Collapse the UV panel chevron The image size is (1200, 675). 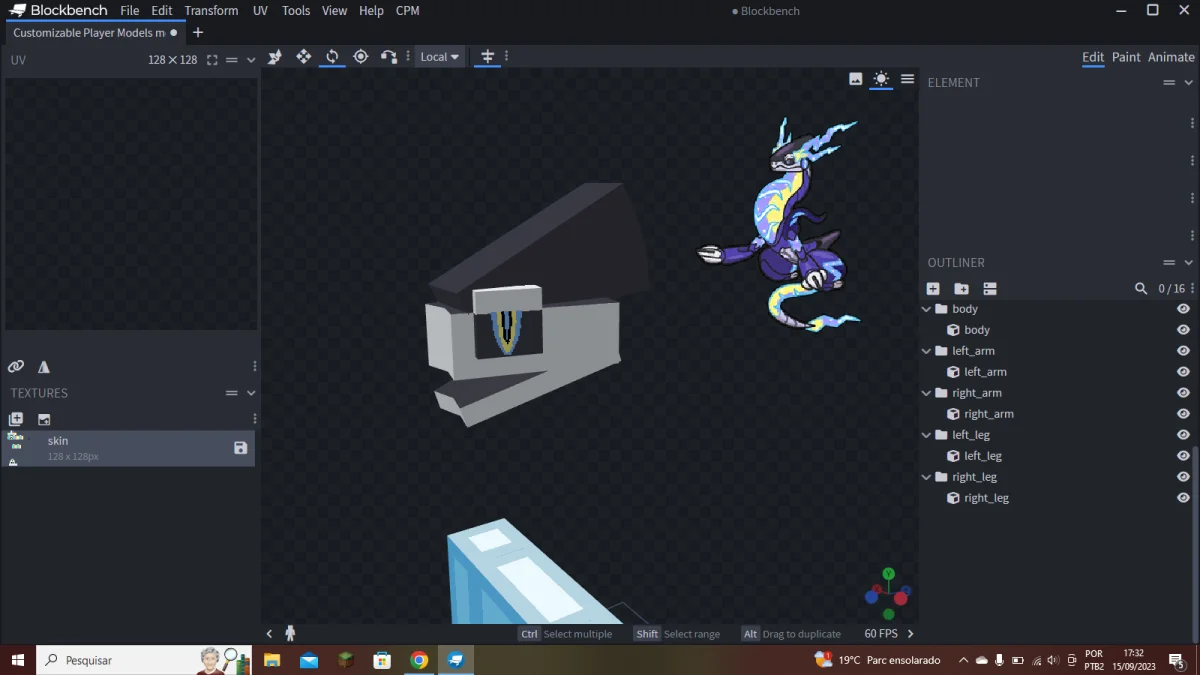pyautogui.click(x=251, y=60)
